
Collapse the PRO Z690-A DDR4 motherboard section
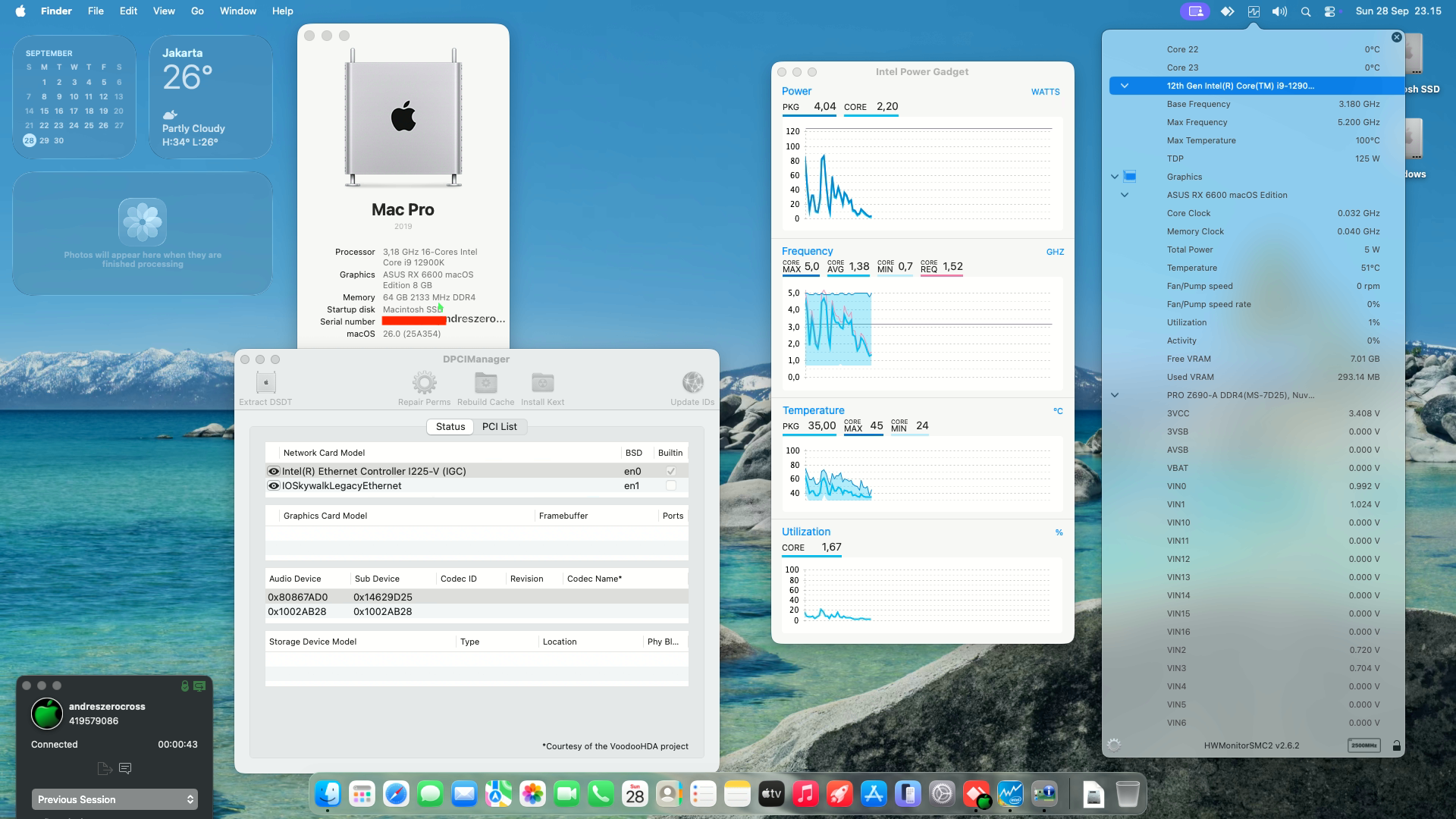pyautogui.click(x=1115, y=395)
